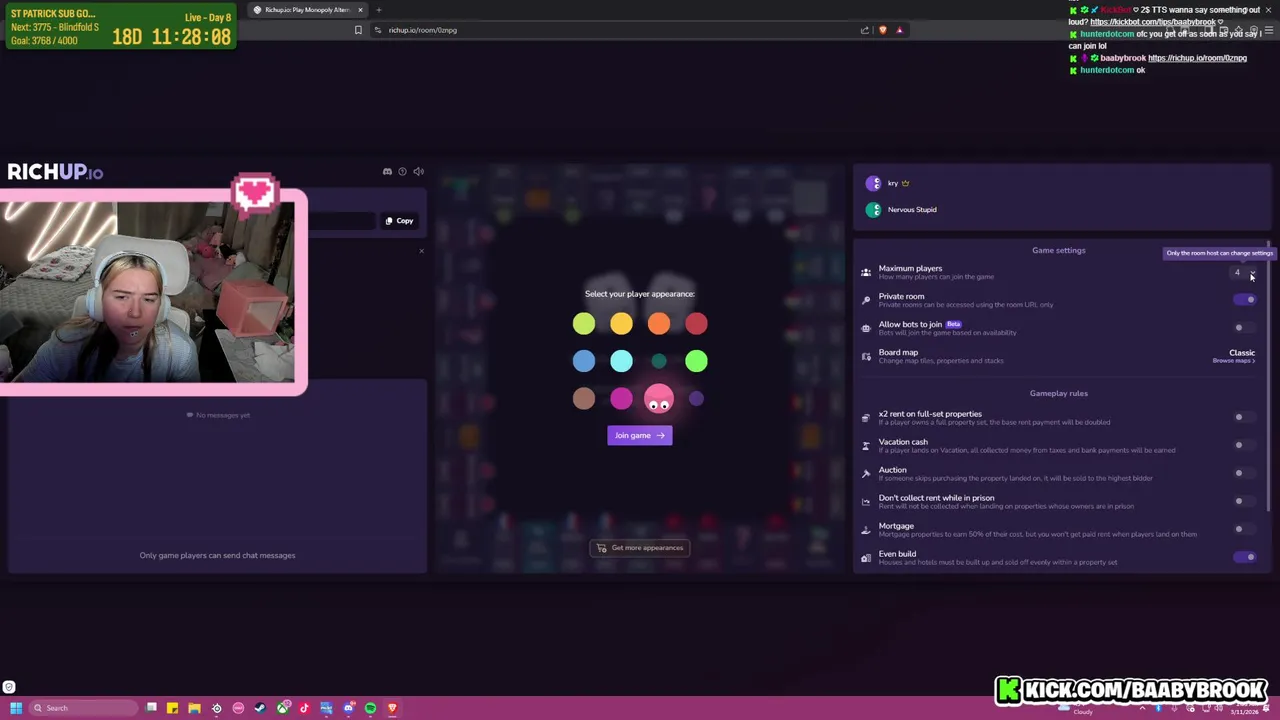Select the yellow player color

[x=621, y=323]
